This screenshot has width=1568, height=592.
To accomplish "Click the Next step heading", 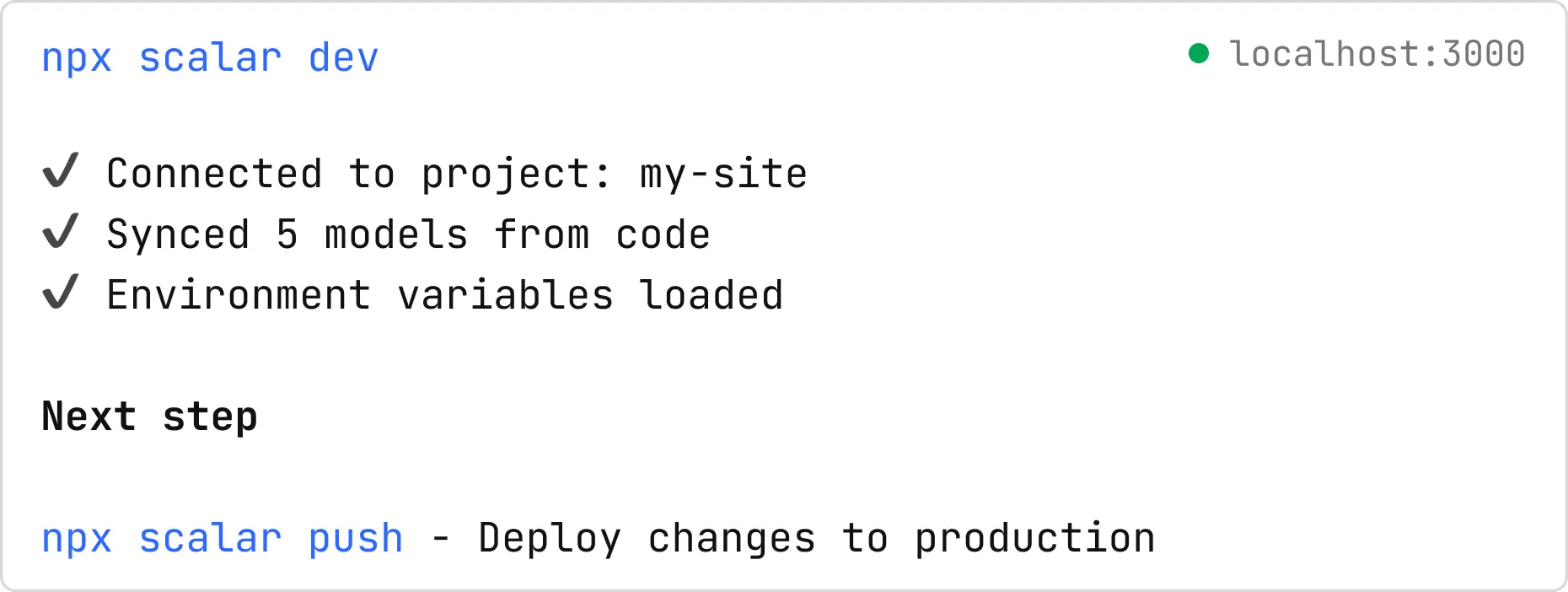I will coord(149,417).
